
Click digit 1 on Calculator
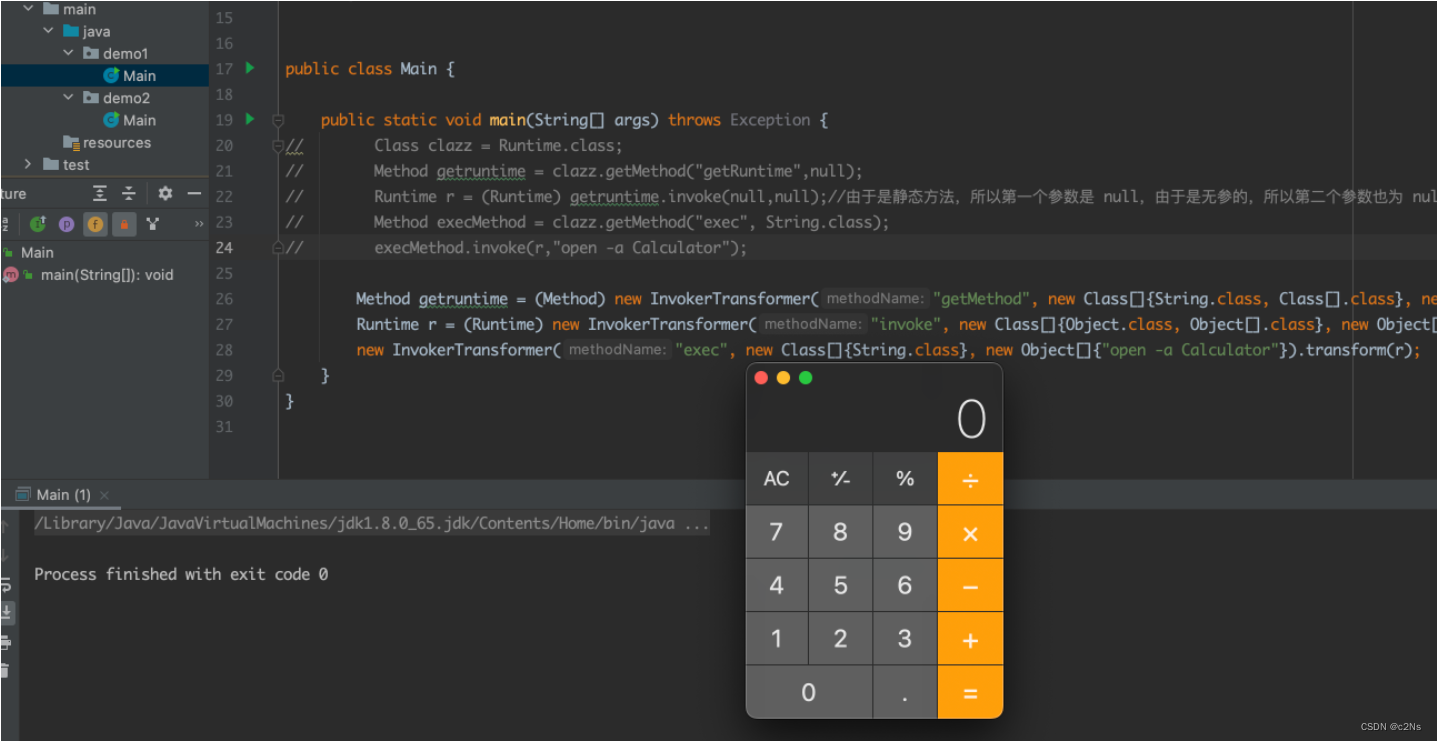776,639
